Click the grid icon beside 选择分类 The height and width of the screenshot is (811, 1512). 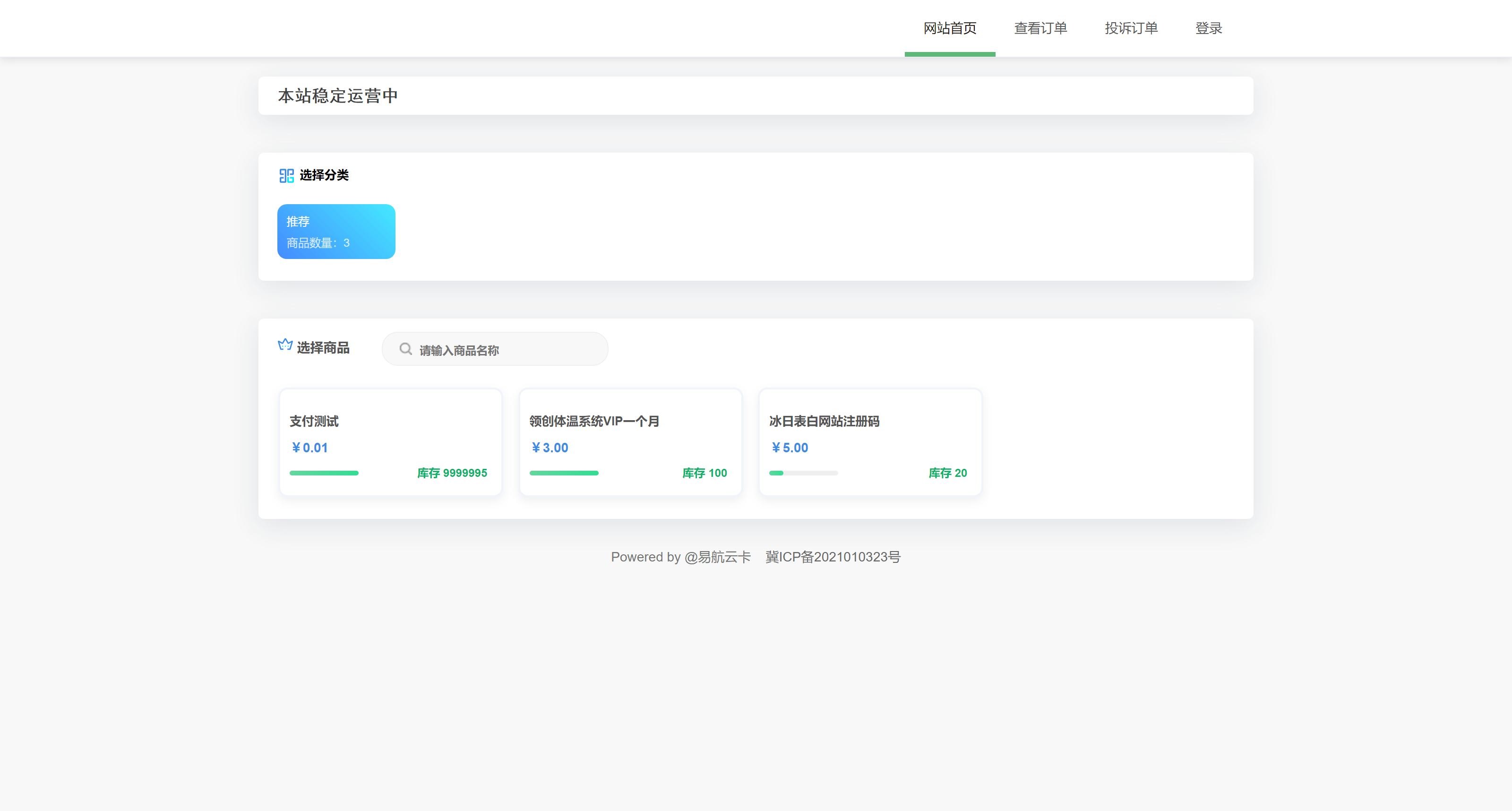[286, 175]
